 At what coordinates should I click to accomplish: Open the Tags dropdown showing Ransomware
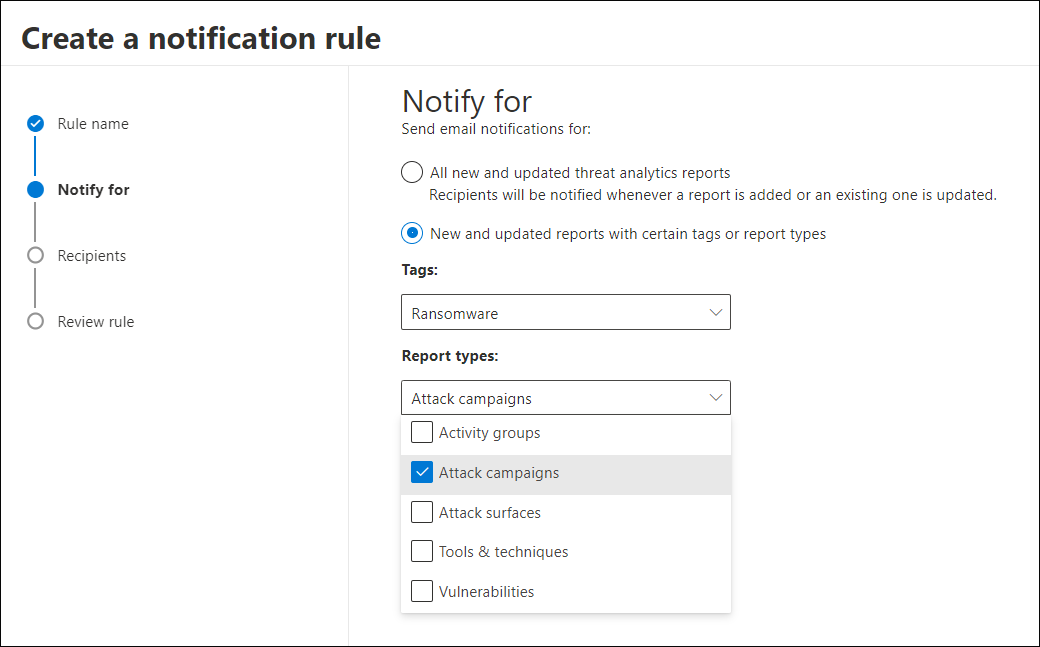(566, 313)
